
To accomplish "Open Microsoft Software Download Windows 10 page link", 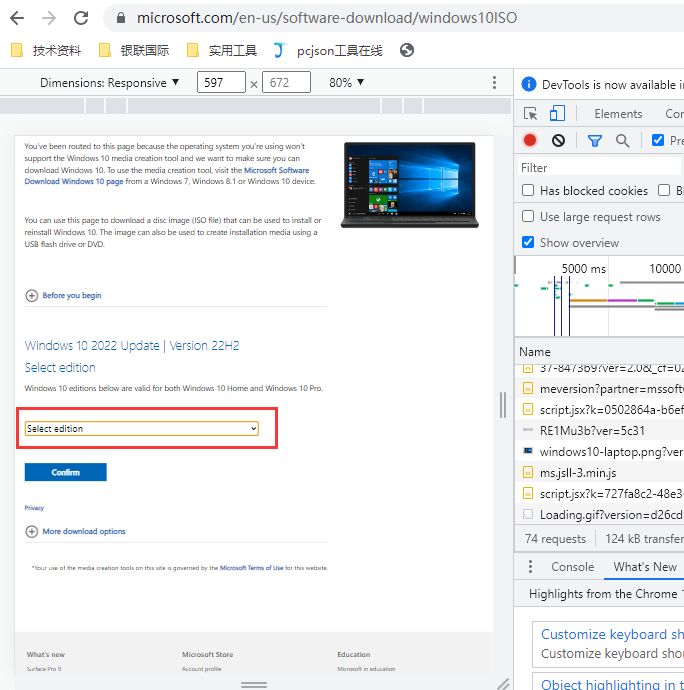I will (x=167, y=176).
